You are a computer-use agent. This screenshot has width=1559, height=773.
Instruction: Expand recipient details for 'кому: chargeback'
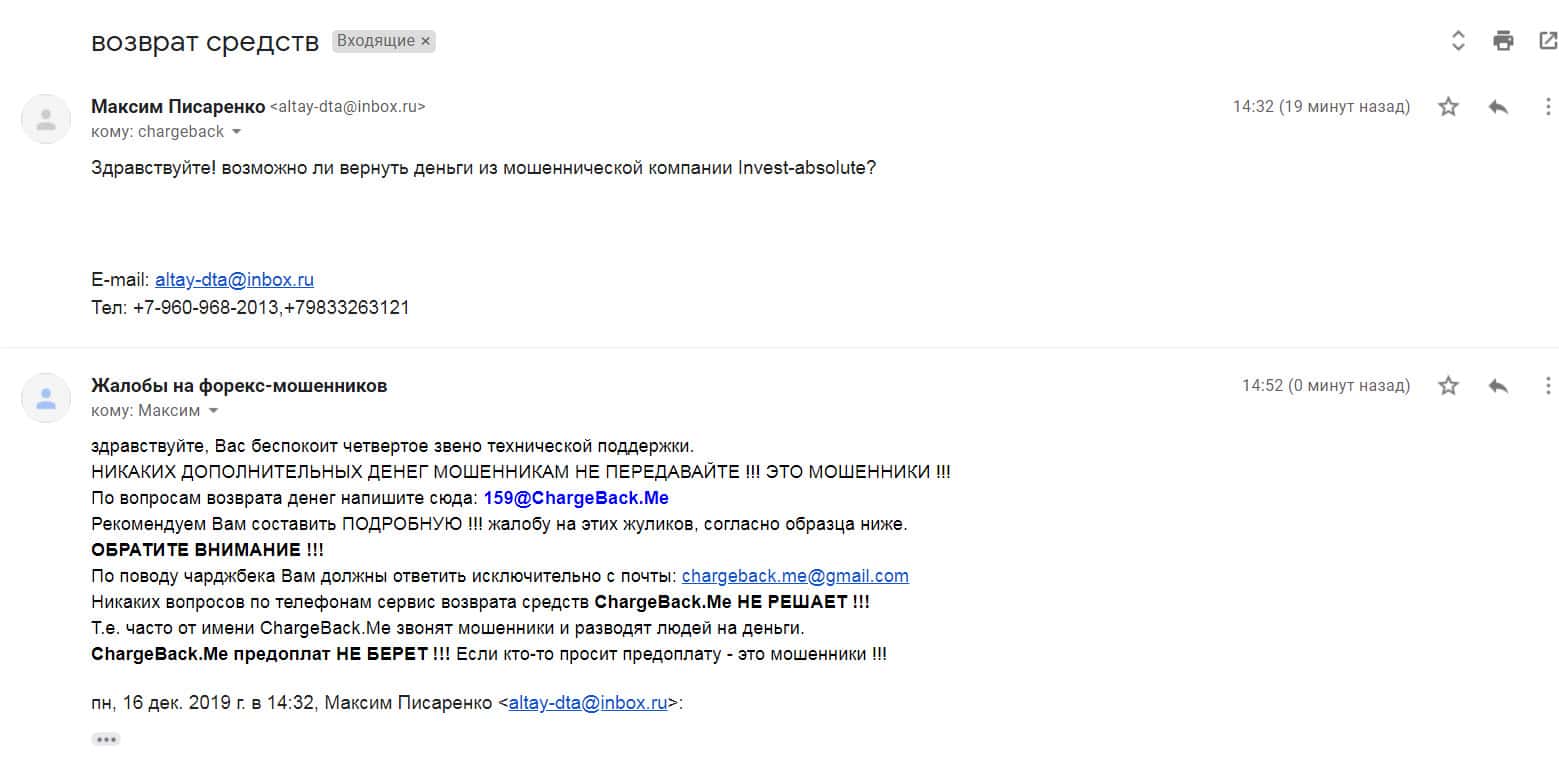click(236, 132)
